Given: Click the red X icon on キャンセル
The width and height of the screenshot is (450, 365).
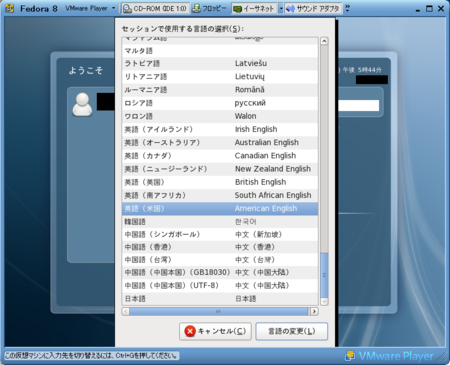Looking at the screenshot, I should [190, 331].
